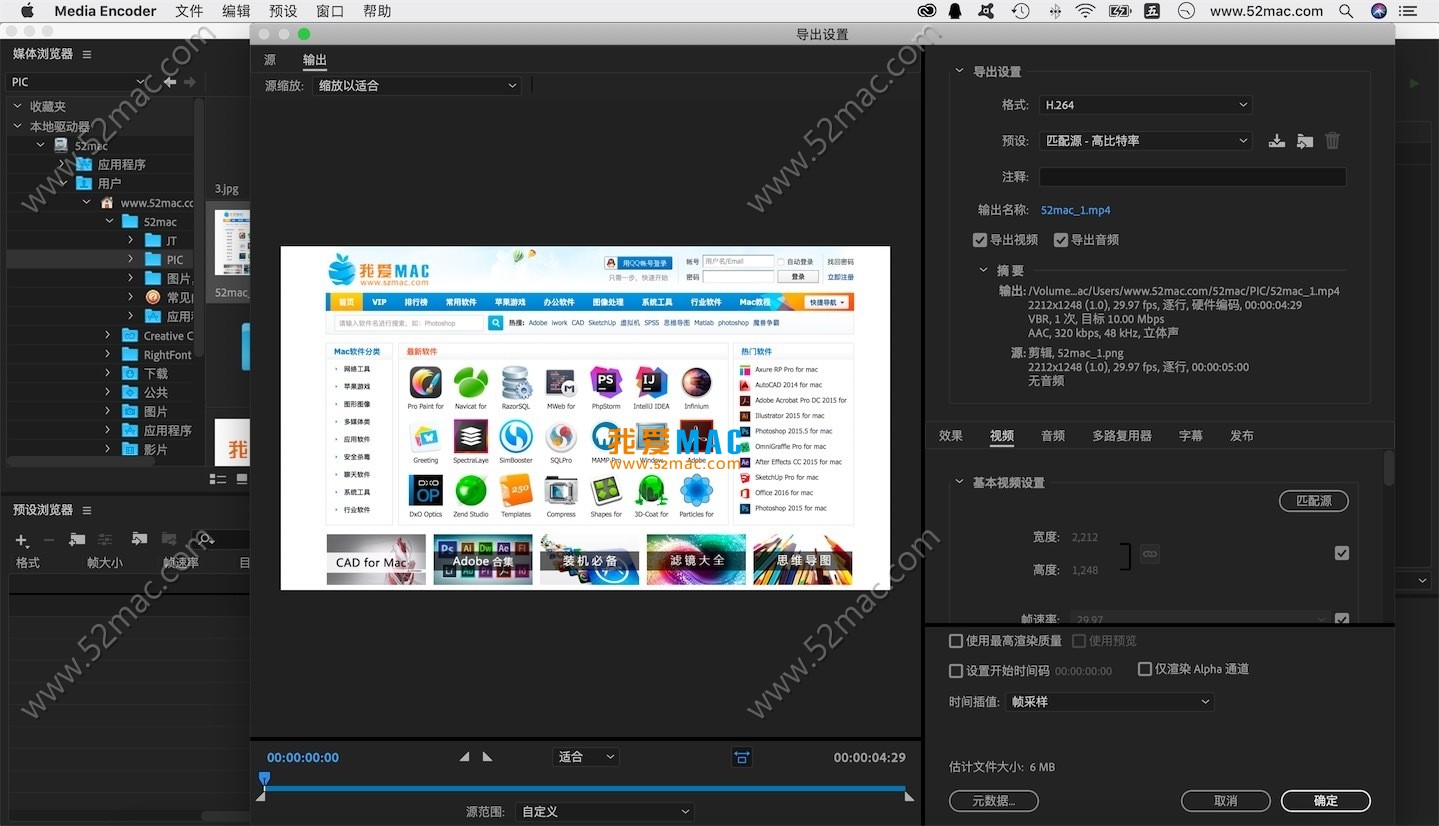Enable 设置开始时间码 checkbox
Viewport: 1439px width, 826px height.
[956, 670]
